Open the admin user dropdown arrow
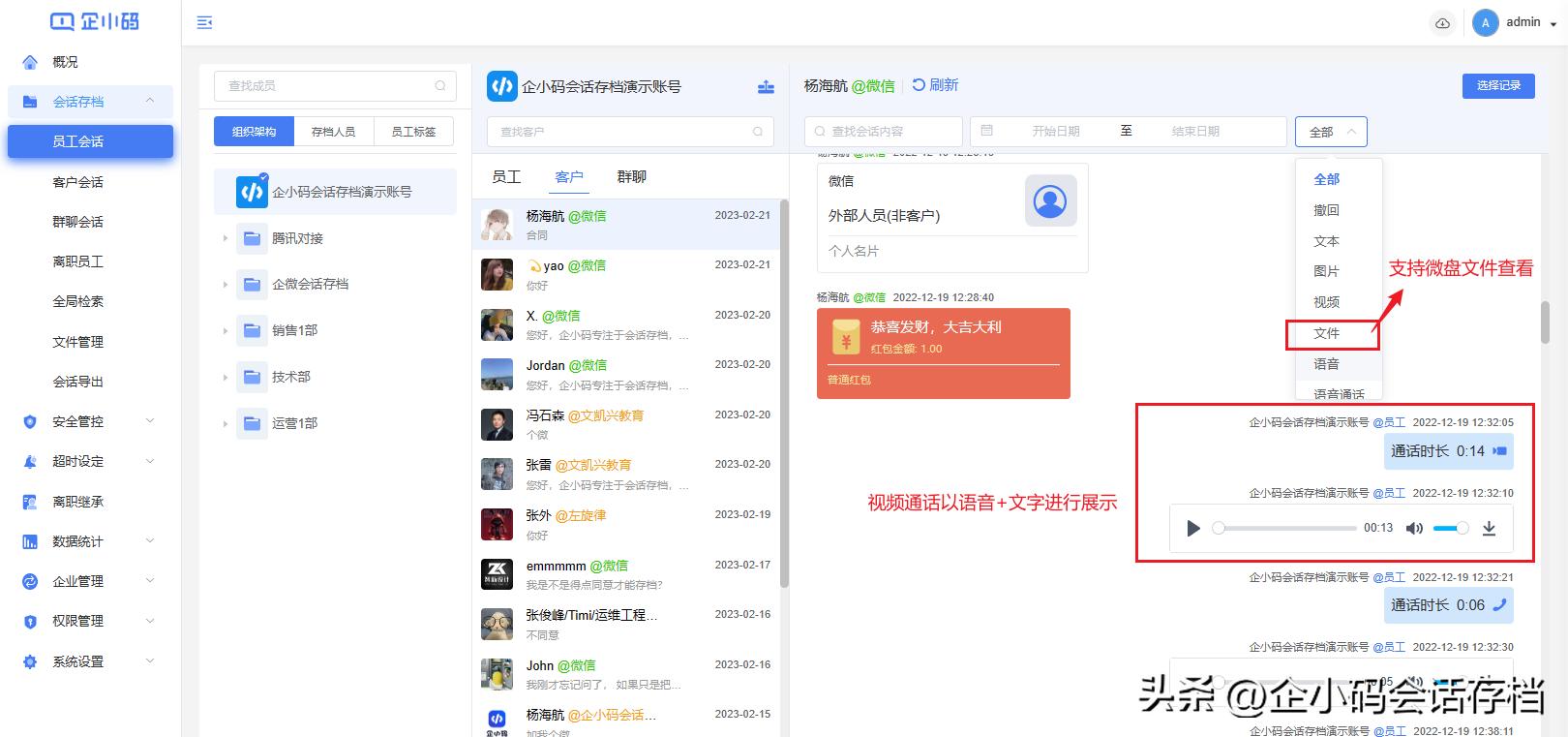 (x=1553, y=24)
